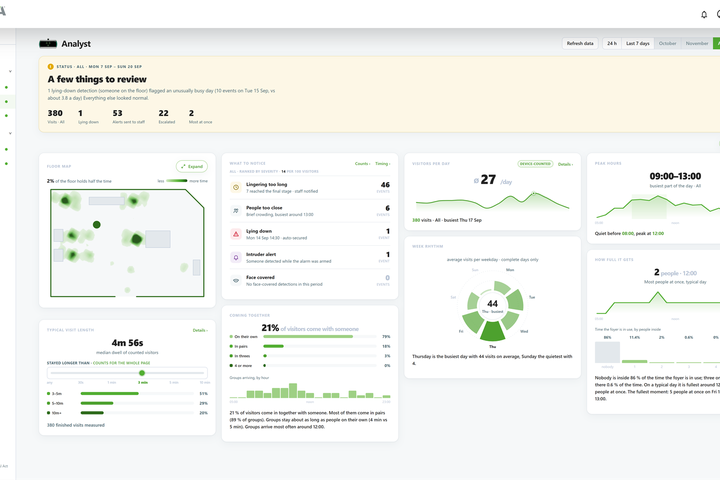Open the Lying down event row
The width and height of the screenshot is (720, 480).
click(310, 234)
